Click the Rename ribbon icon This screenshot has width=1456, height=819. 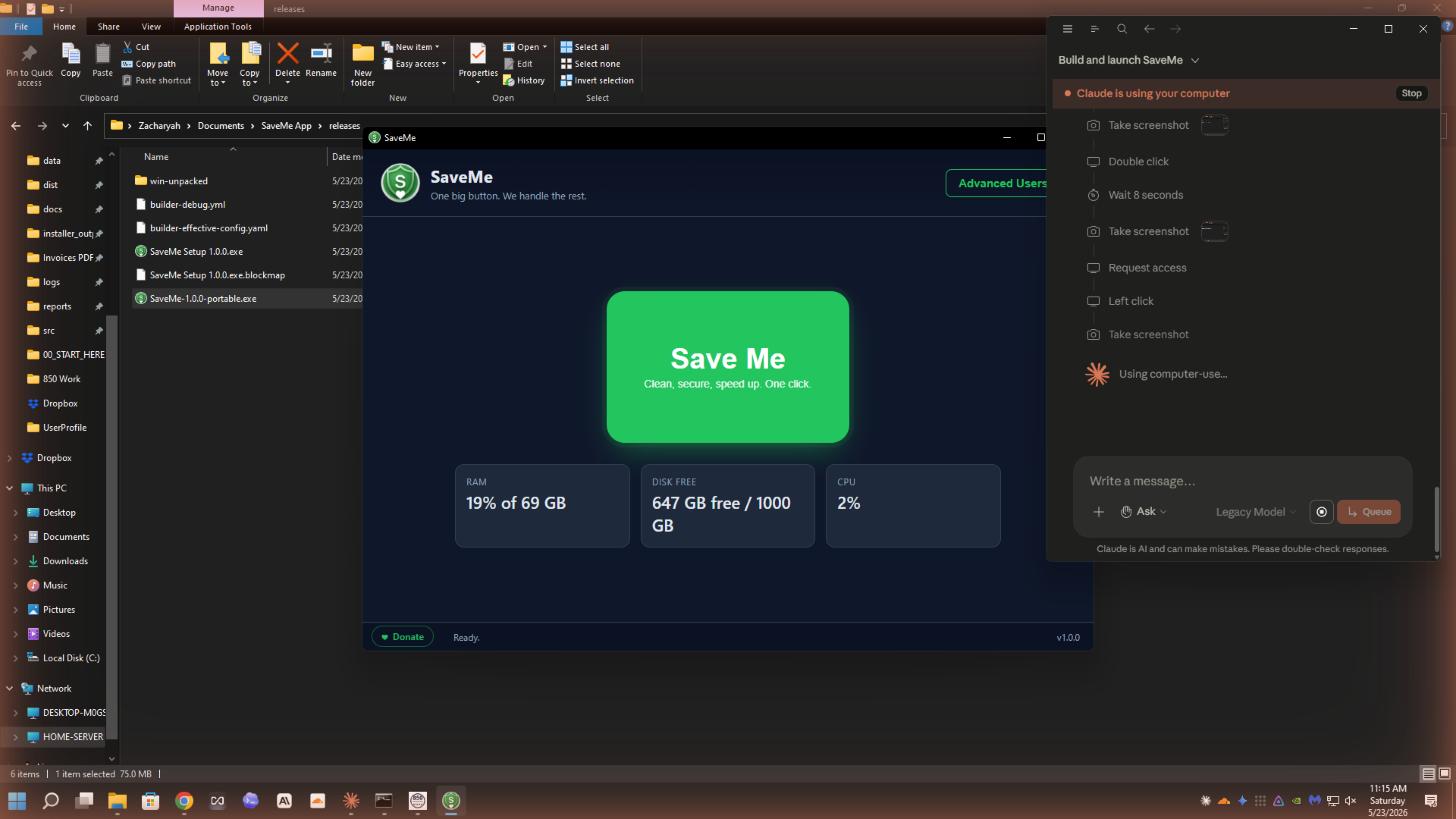coord(321,53)
